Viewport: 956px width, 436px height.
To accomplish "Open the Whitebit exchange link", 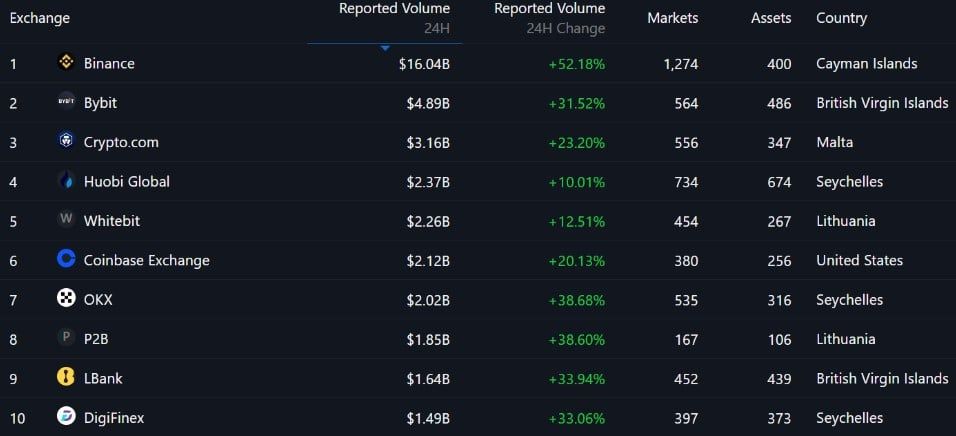I will (x=112, y=221).
